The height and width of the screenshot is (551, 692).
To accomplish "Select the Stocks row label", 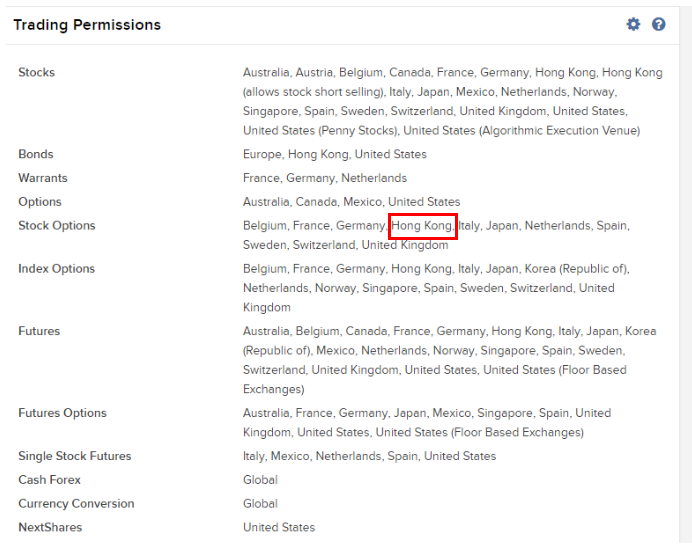I will tap(37, 72).
